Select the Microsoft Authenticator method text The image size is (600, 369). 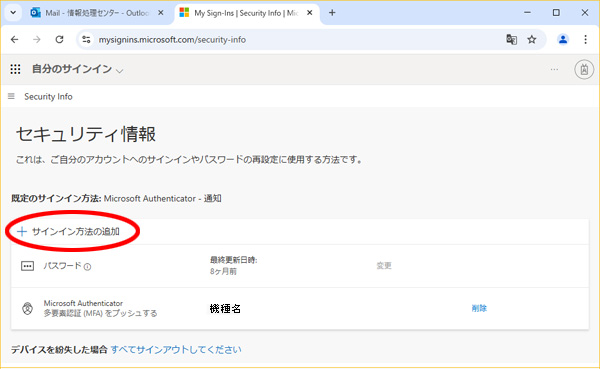click(83, 303)
